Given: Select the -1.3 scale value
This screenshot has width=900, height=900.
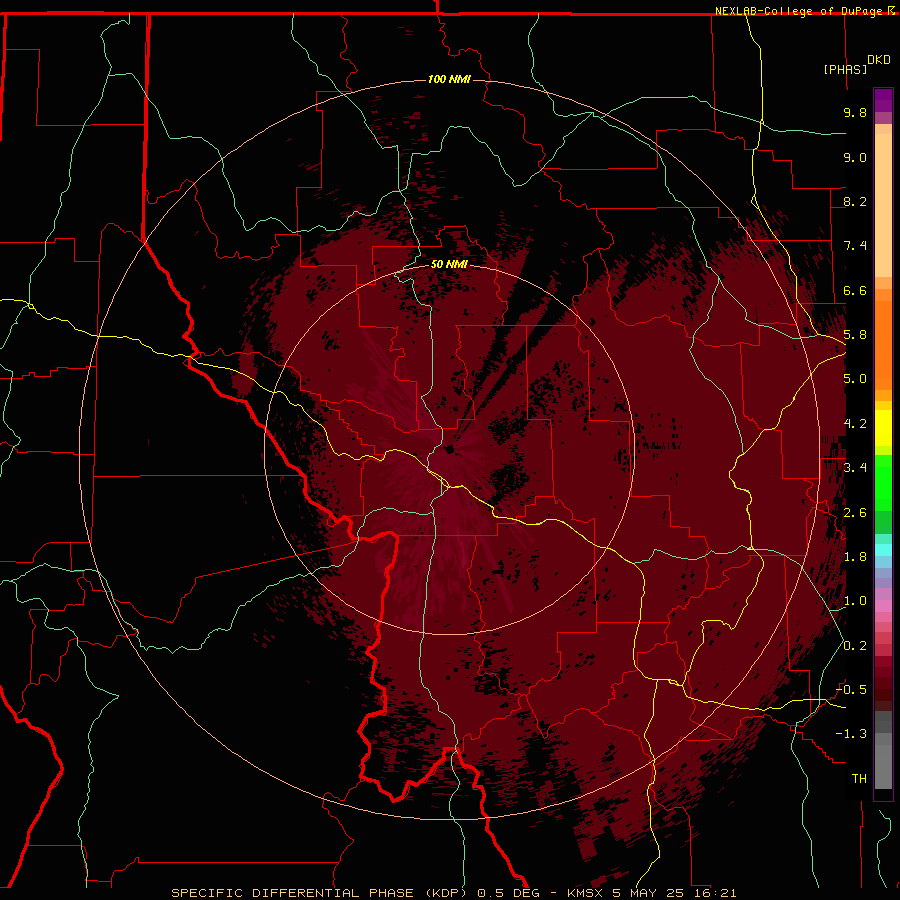Looking at the screenshot, I should pos(851,734).
